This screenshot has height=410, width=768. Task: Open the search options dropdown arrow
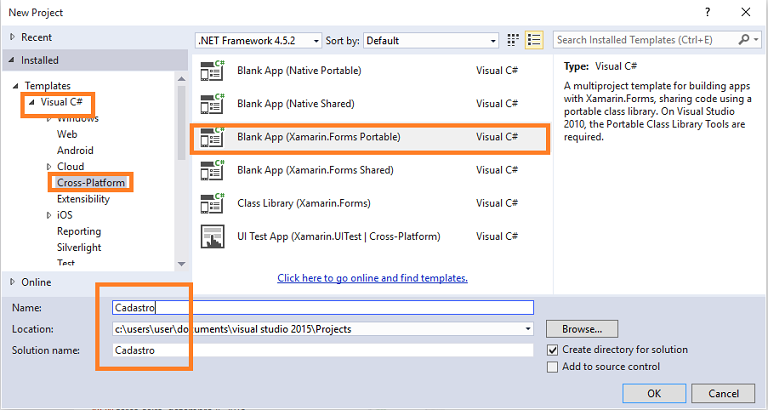756,40
